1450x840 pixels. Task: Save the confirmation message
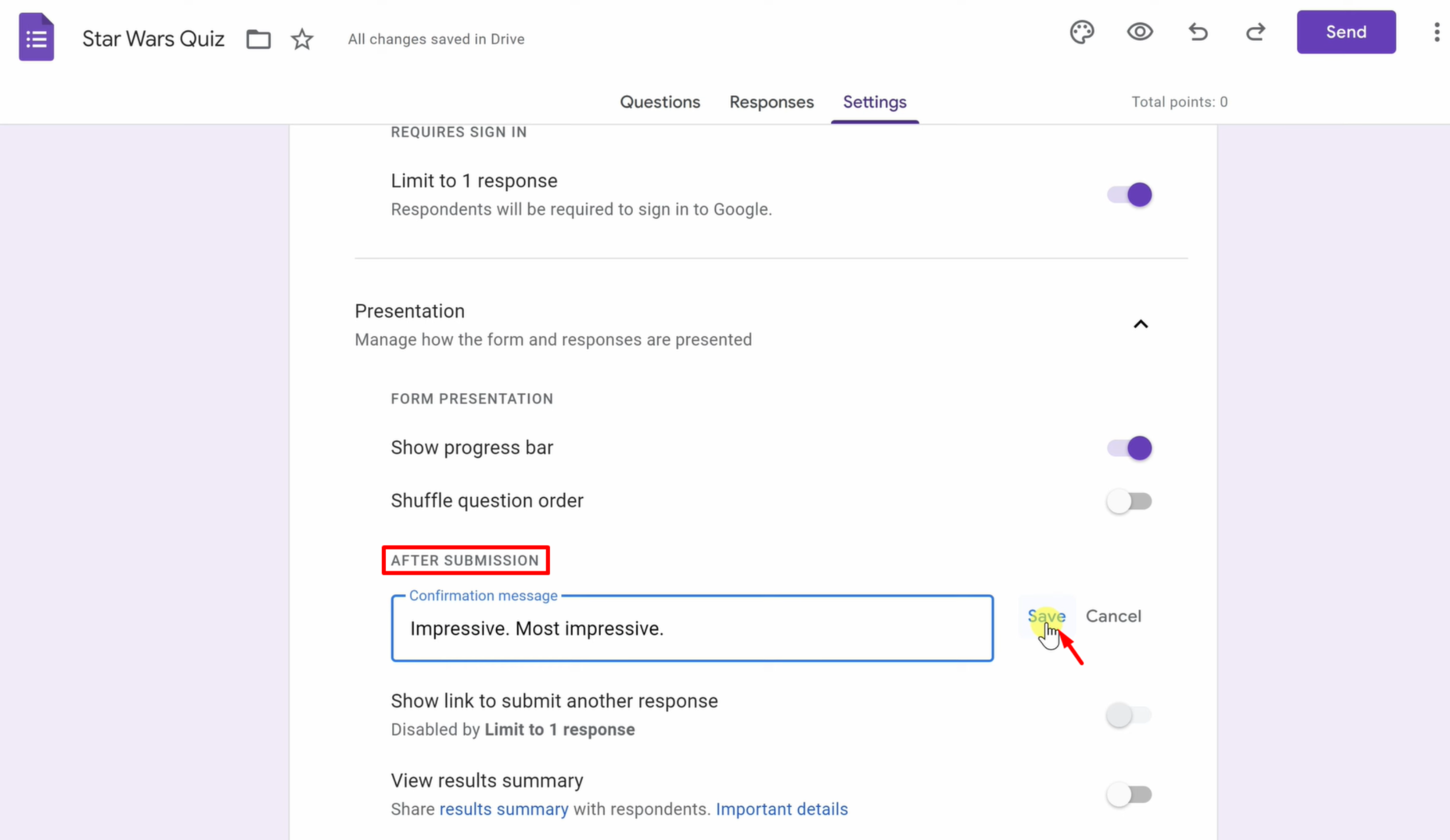1046,616
